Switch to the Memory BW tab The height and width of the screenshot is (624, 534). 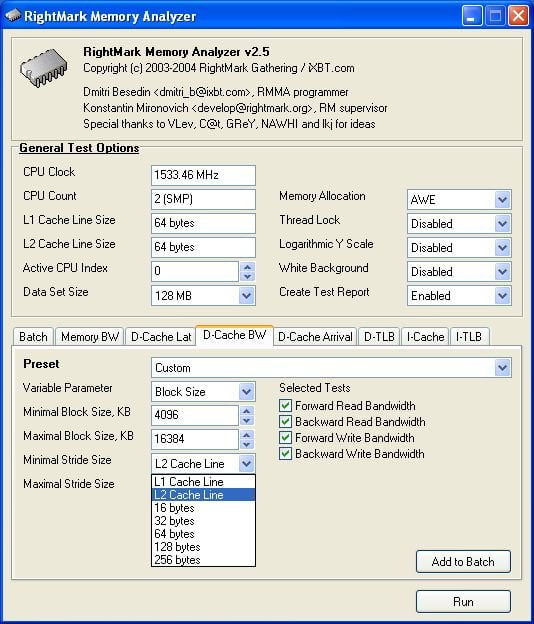90,337
